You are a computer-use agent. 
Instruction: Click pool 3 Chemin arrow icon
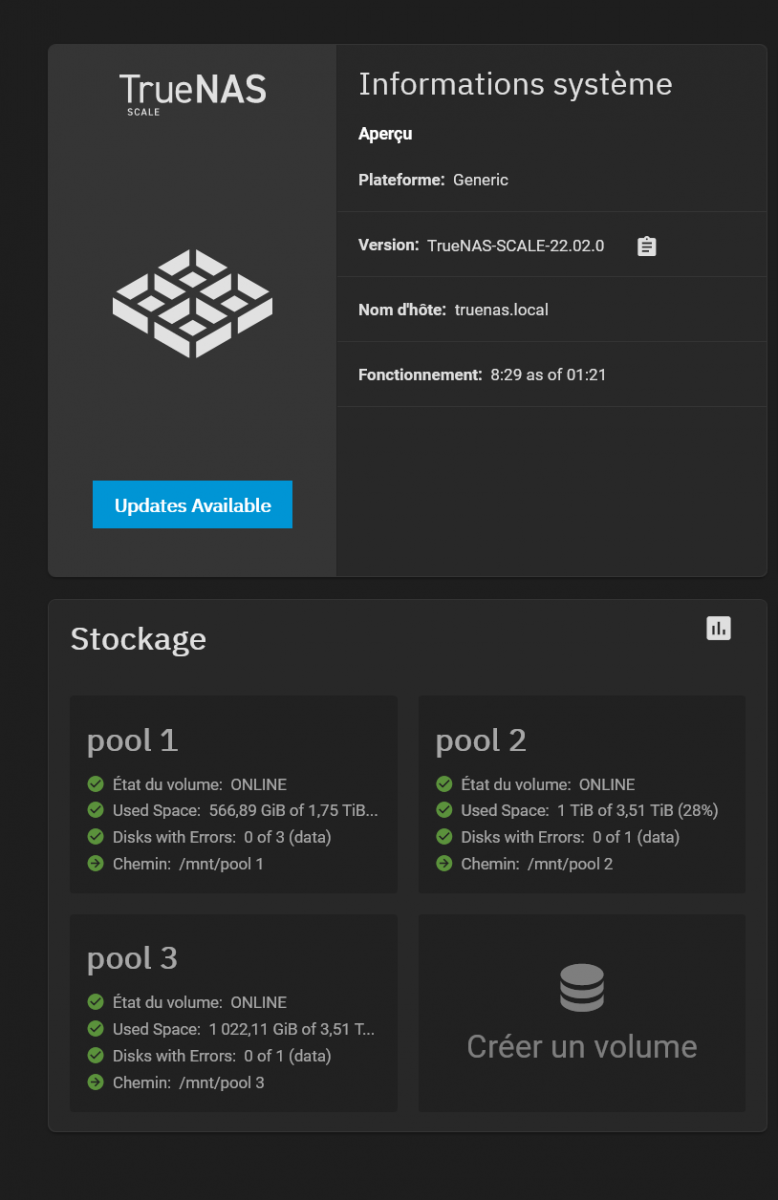(x=96, y=1082)
